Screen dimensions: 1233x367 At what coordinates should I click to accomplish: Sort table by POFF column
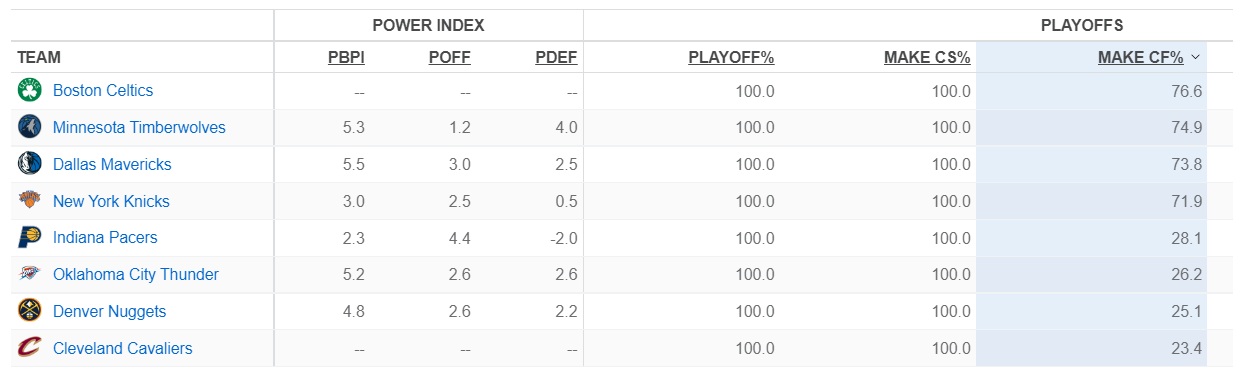pyautogui.click(x=449, y=57)
